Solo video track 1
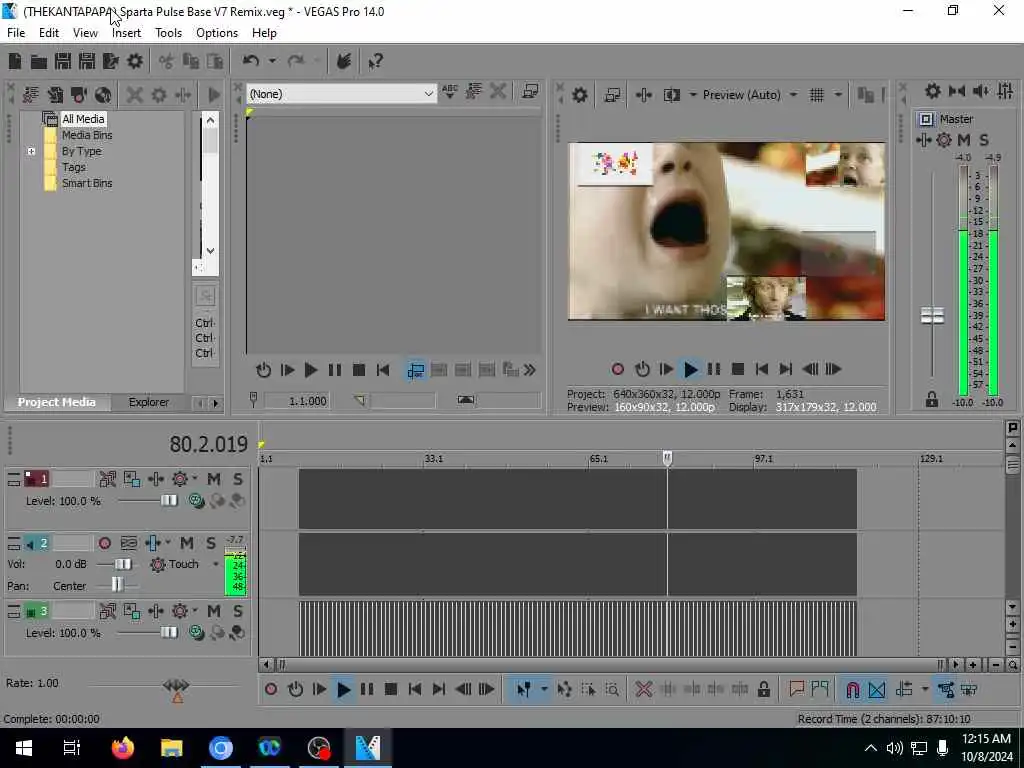 [x=238, y=479]
